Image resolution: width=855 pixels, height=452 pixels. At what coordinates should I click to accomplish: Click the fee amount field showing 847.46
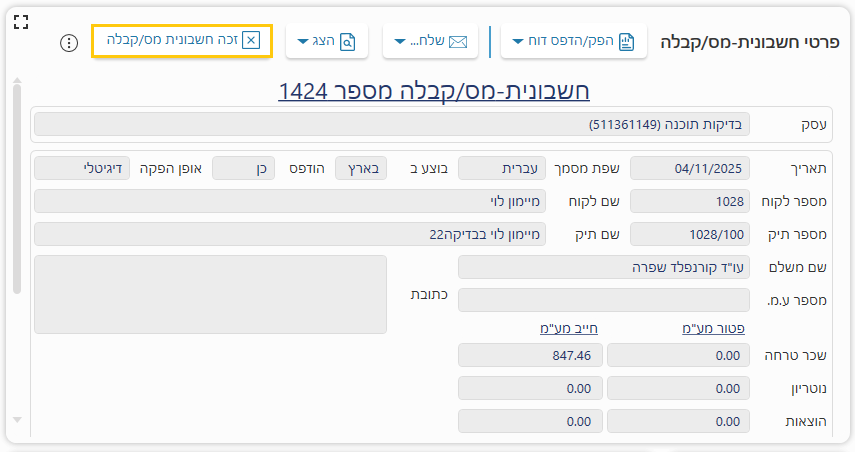pos(530,355)
